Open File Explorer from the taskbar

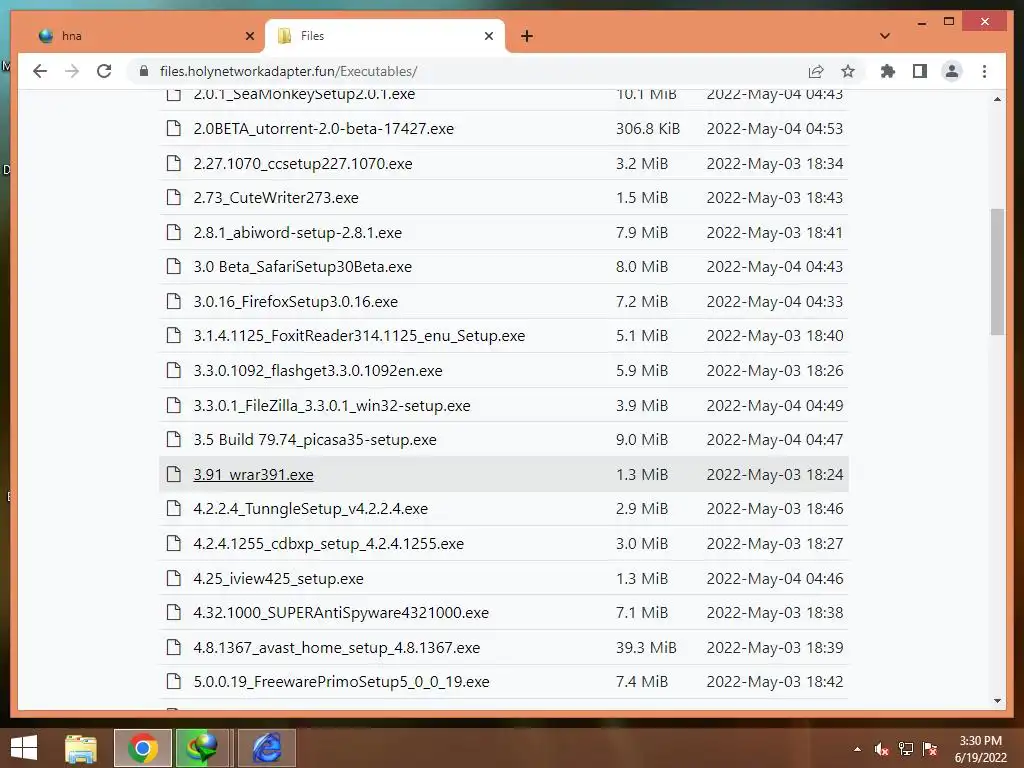tap(81, 748)
